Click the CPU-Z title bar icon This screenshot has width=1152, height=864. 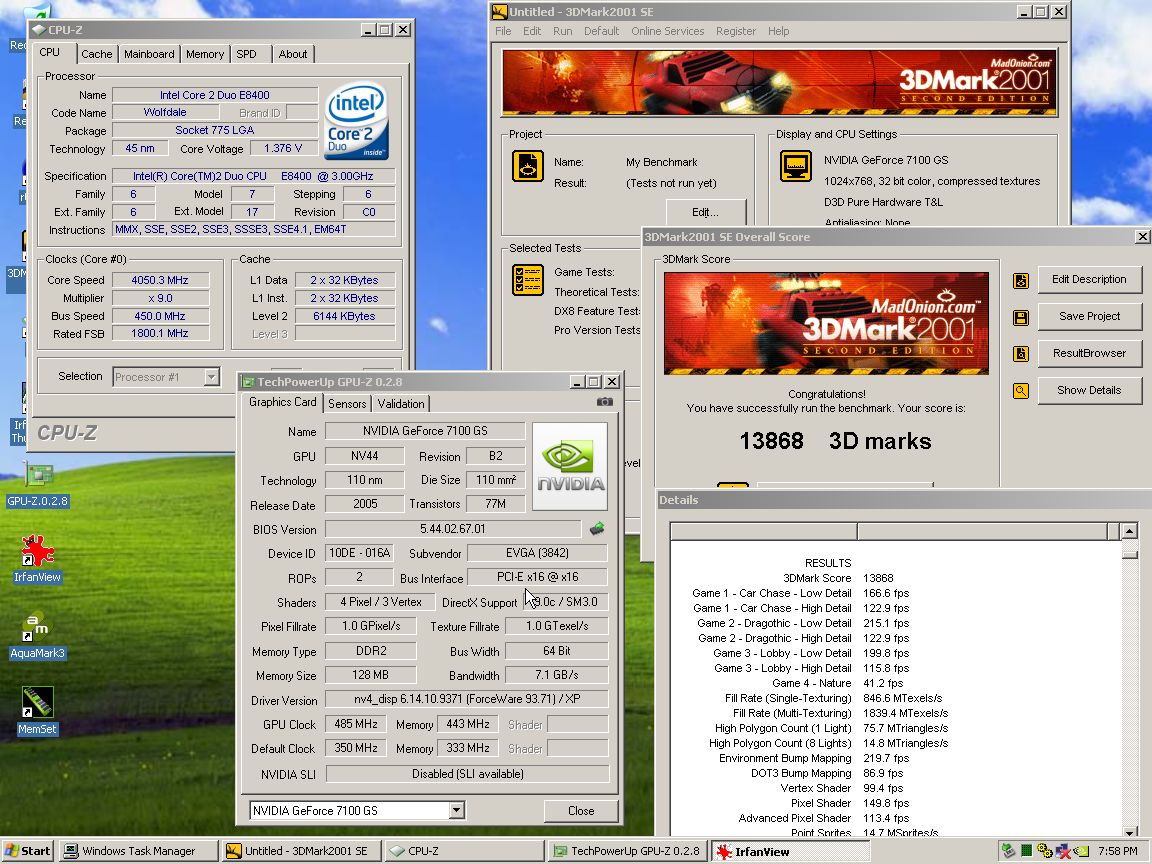tap(39, 29)
